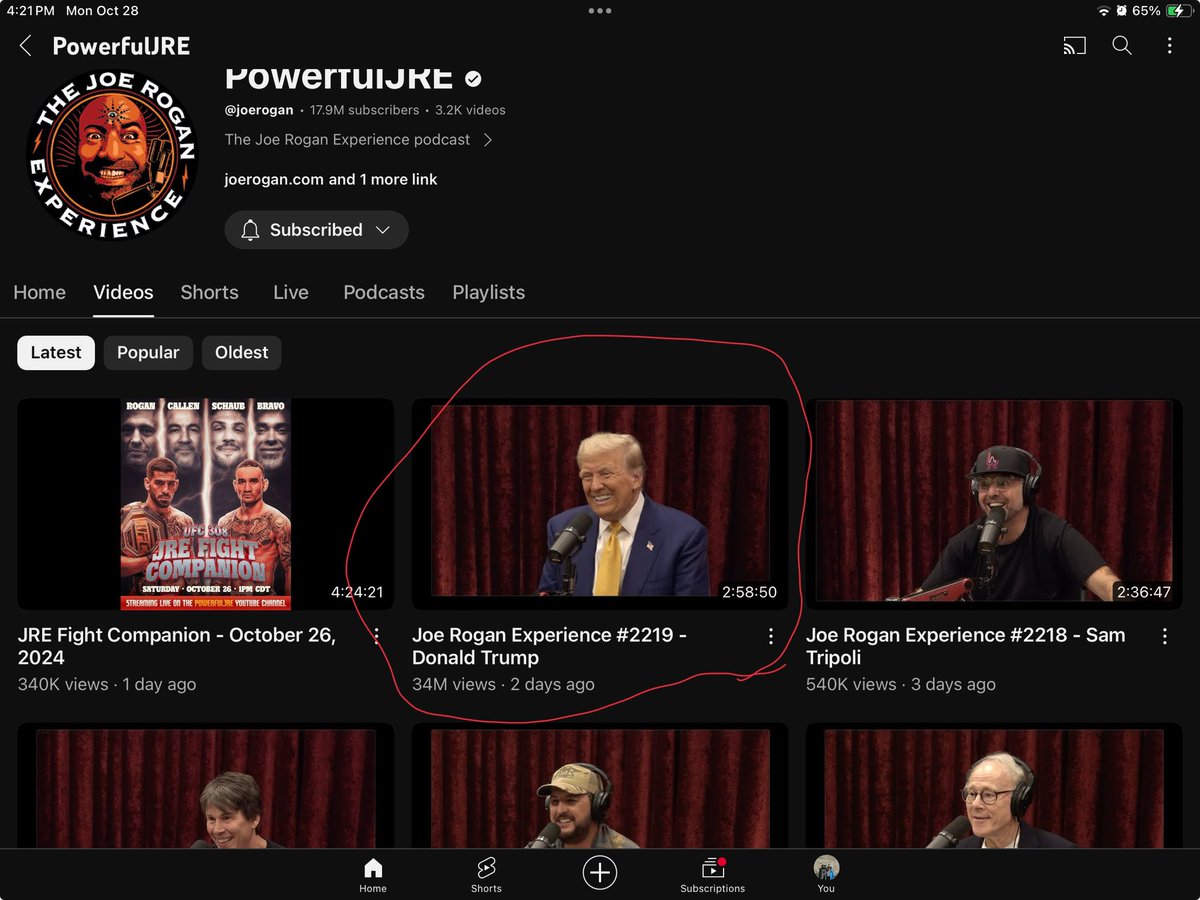Open the top-right three-dot overflow menu
Viewport: 1200px width, 900px height.
click(1169, 46)
